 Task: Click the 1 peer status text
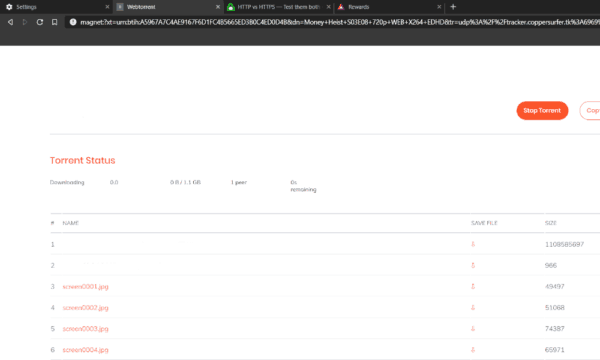pos(239,182)
